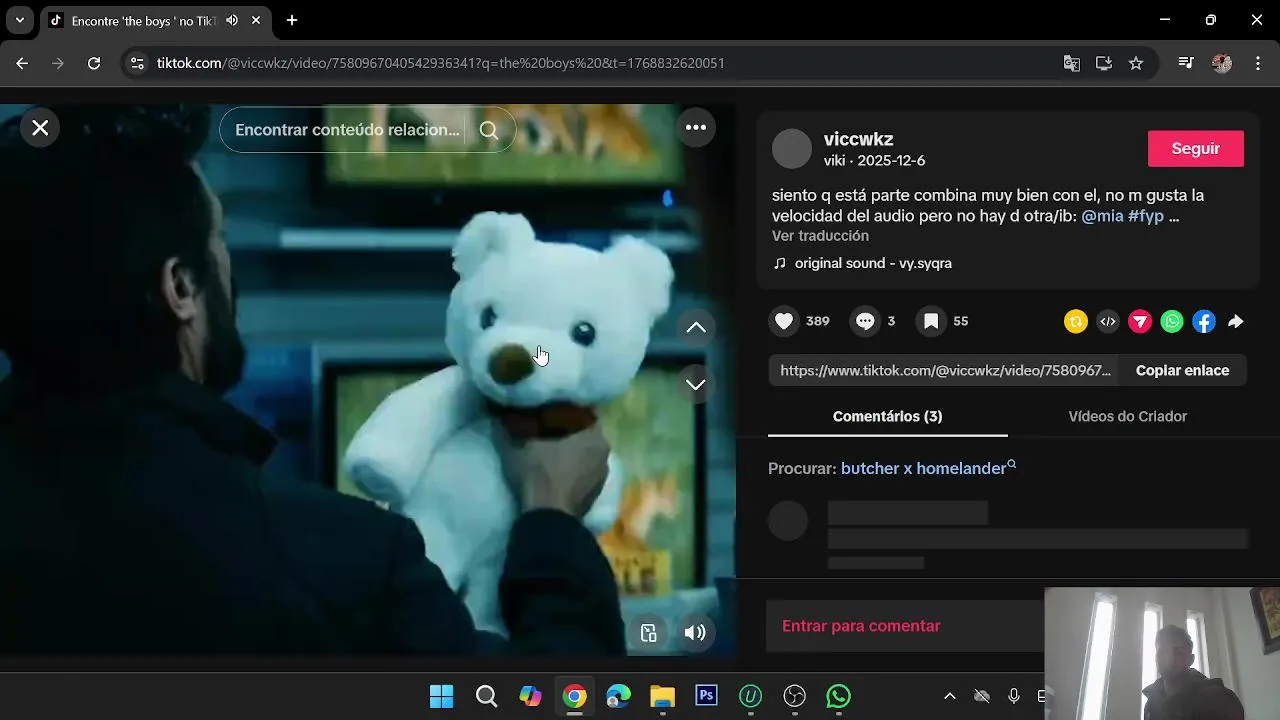
Task: Open File Explorer from taskbar
Action: tap(662, 696)
